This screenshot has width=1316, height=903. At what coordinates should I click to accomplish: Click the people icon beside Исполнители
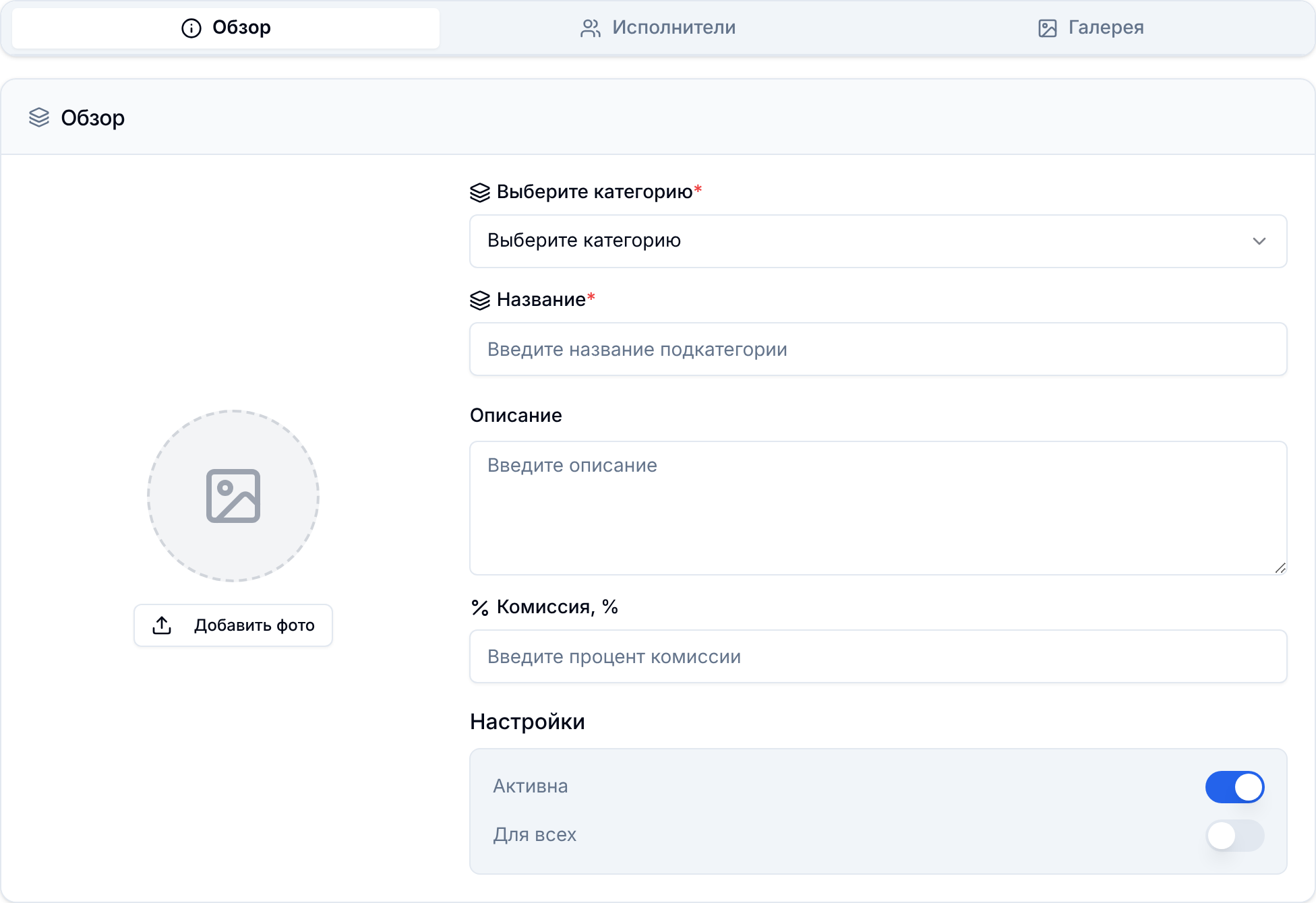(x=591, y=28)
